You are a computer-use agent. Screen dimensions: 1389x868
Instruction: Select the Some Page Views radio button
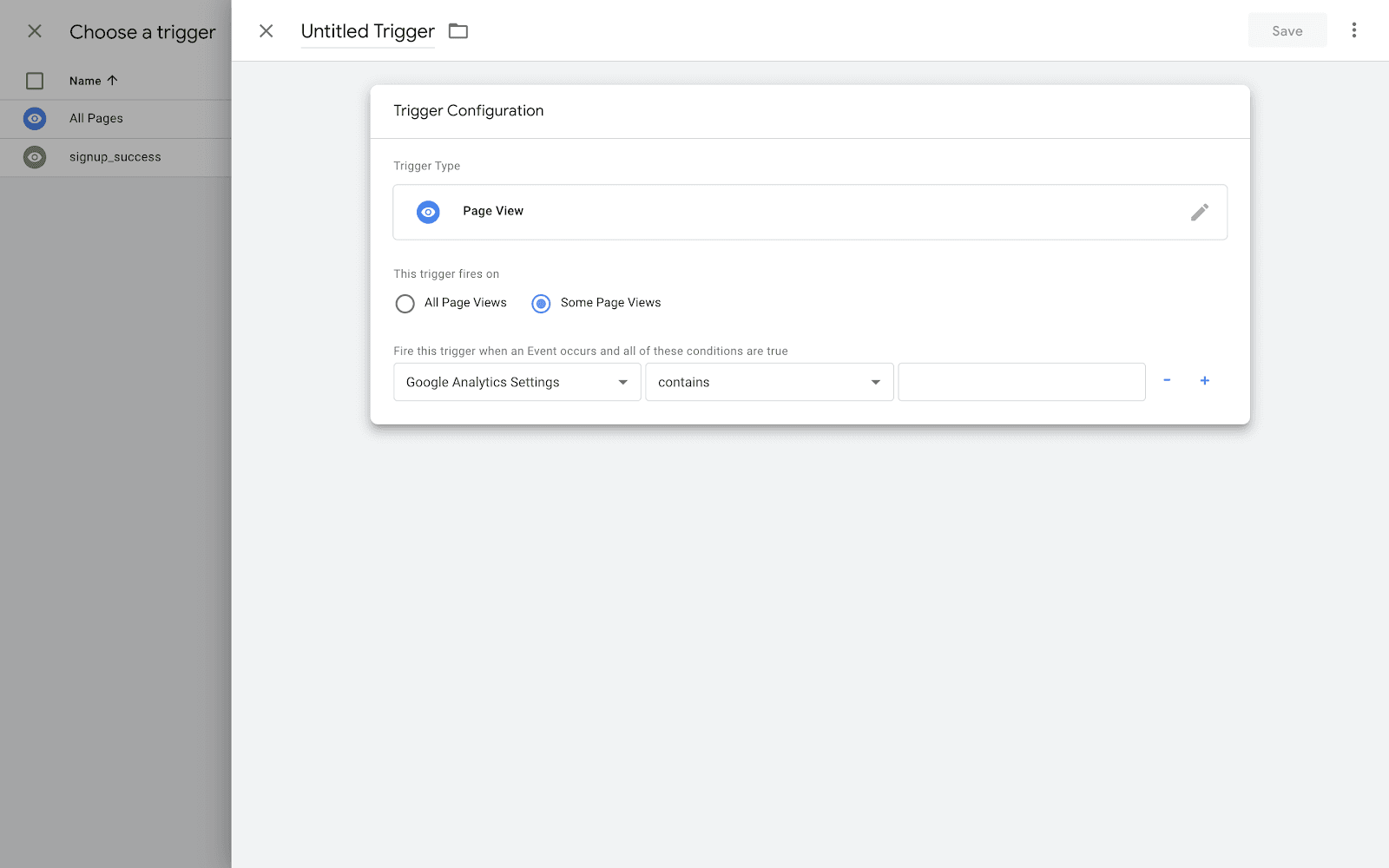click(x=541, y=304)
